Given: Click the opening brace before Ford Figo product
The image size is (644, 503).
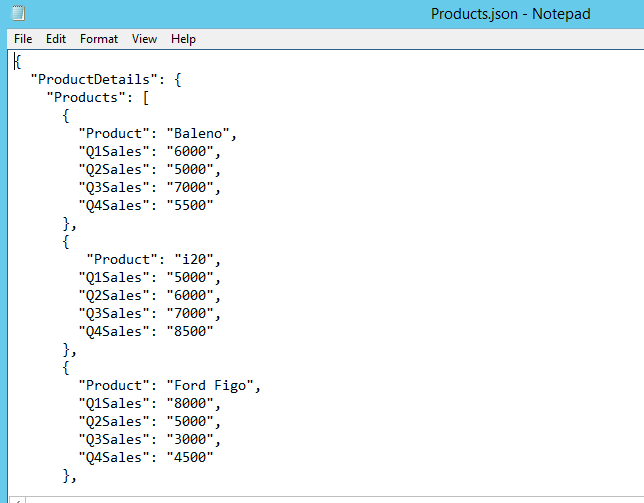Looking at the screenshot, I should [x=66, y=368].
